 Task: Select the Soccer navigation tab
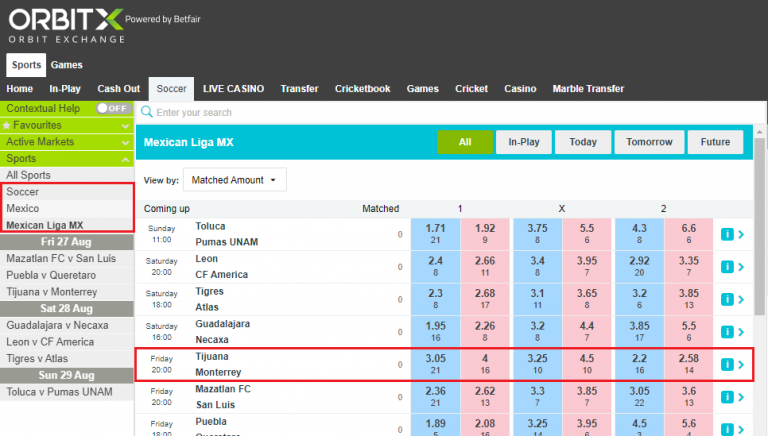tap(171, 89)
